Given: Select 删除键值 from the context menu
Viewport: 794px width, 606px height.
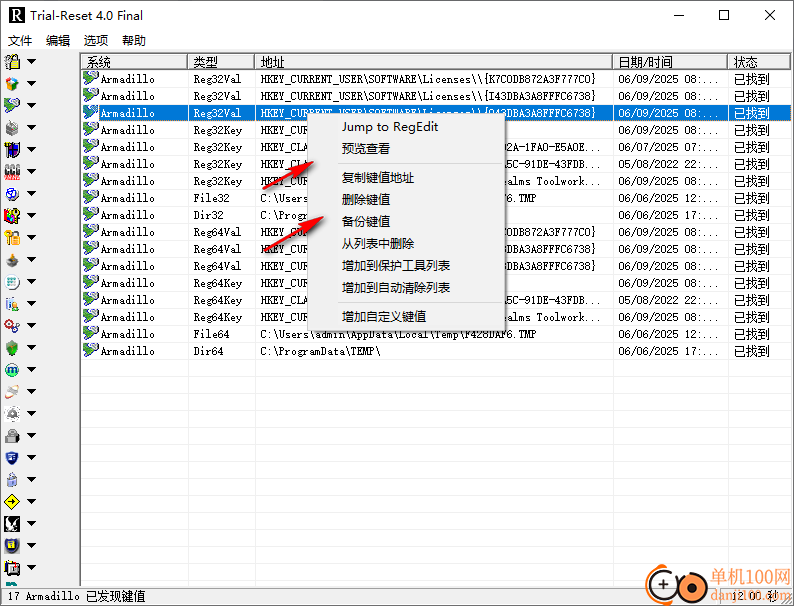Looking at the screenshot, I should [366, 199].
